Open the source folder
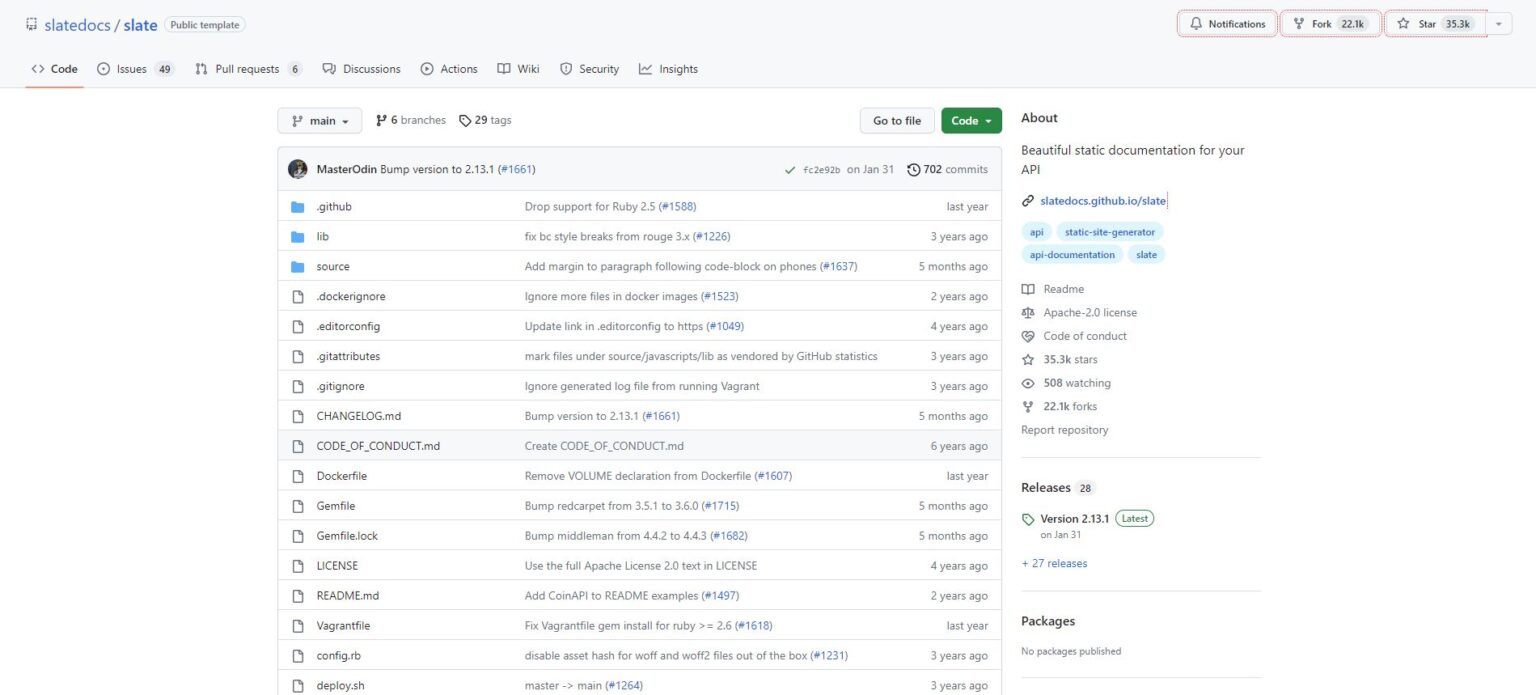1536x695 pixels. (332, 266)
